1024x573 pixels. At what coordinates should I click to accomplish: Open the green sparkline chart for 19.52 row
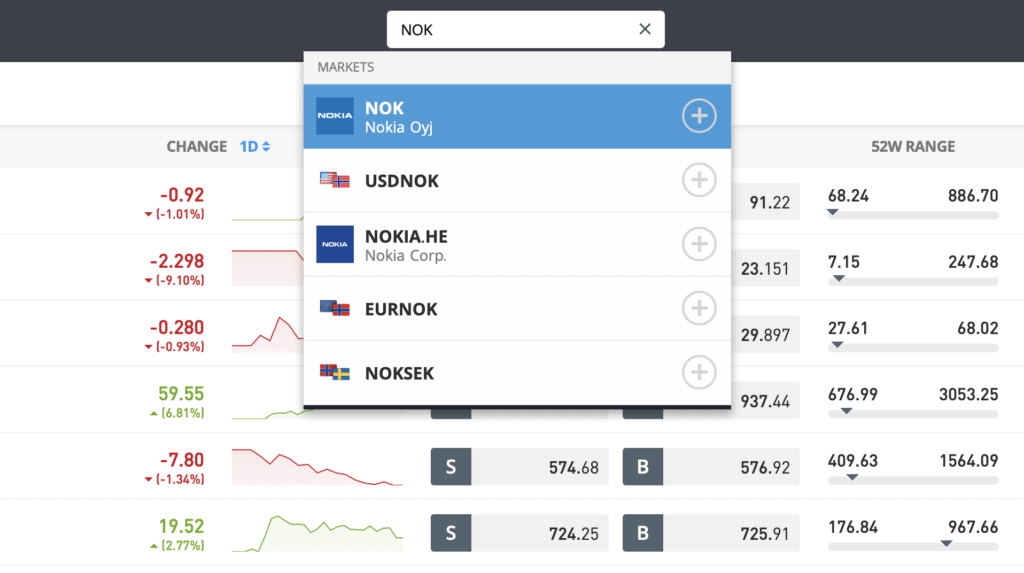[x=317, y=533]
